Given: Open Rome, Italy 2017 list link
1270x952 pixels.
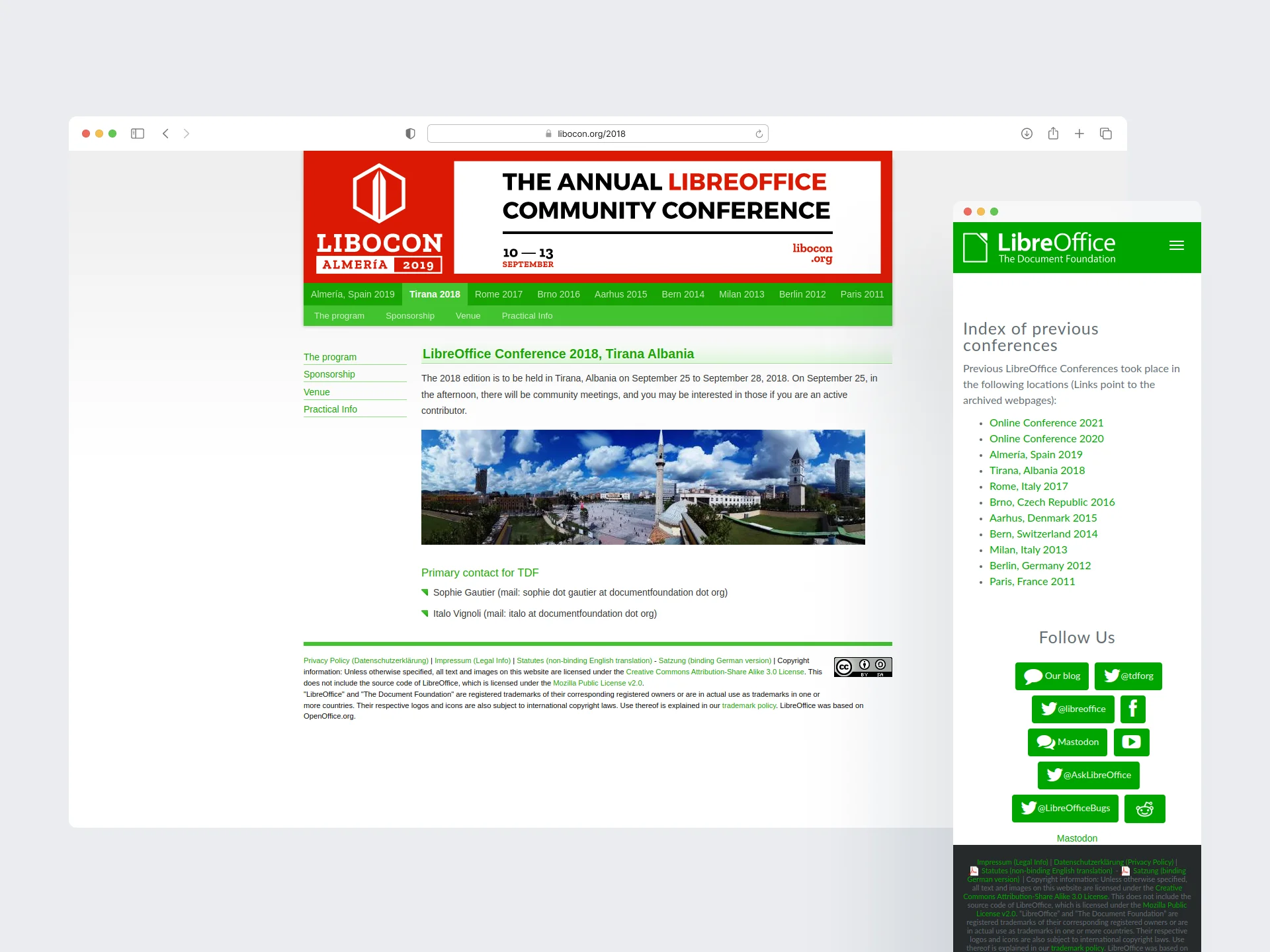Looking at the screenshot, I should click(1029, 487).
